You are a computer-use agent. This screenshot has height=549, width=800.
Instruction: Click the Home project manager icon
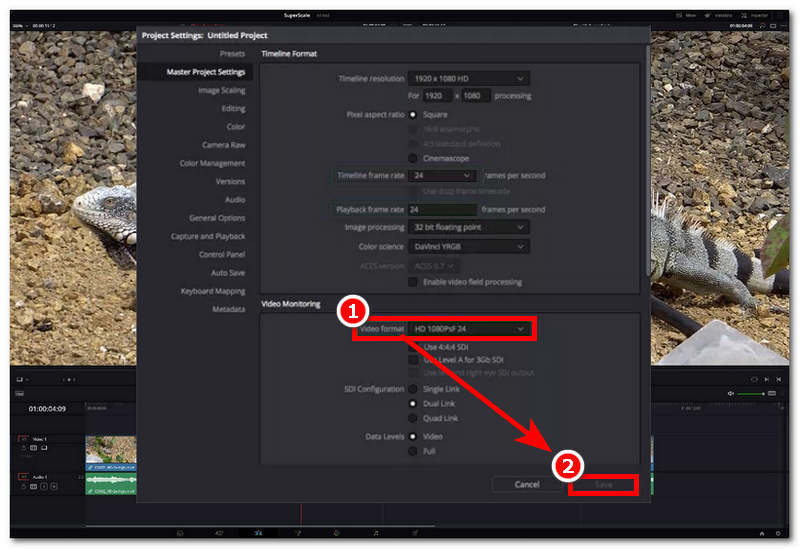coord(762,533)
